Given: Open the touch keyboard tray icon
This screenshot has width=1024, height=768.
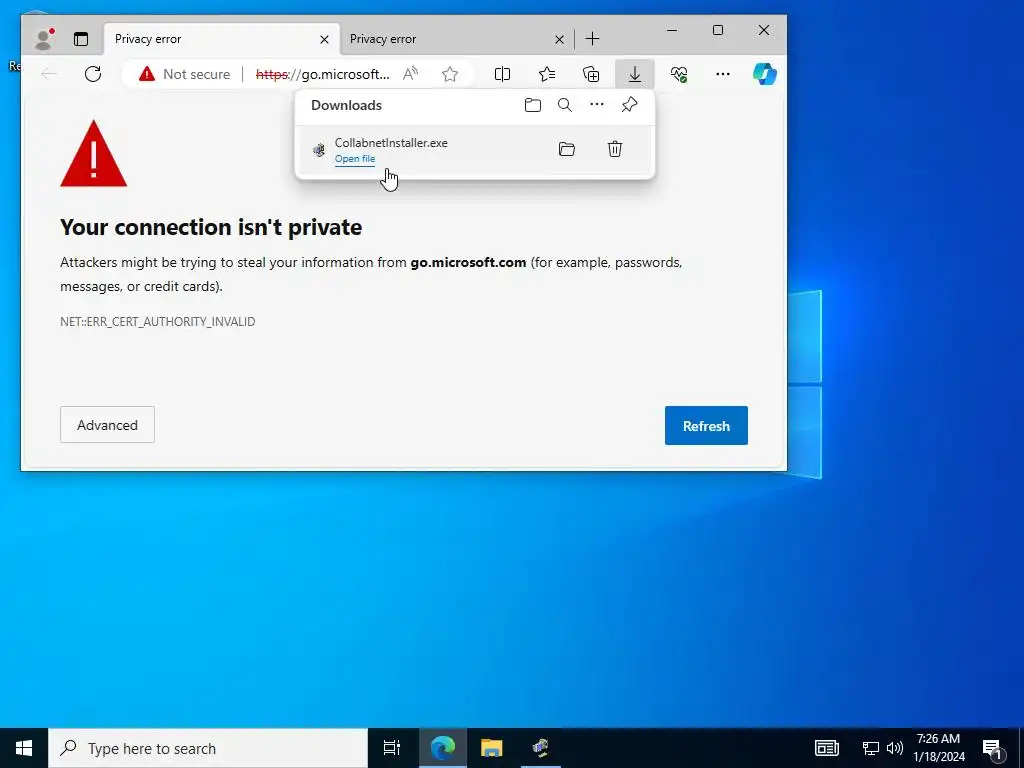Looking at the screenshot, I should 826,748.
